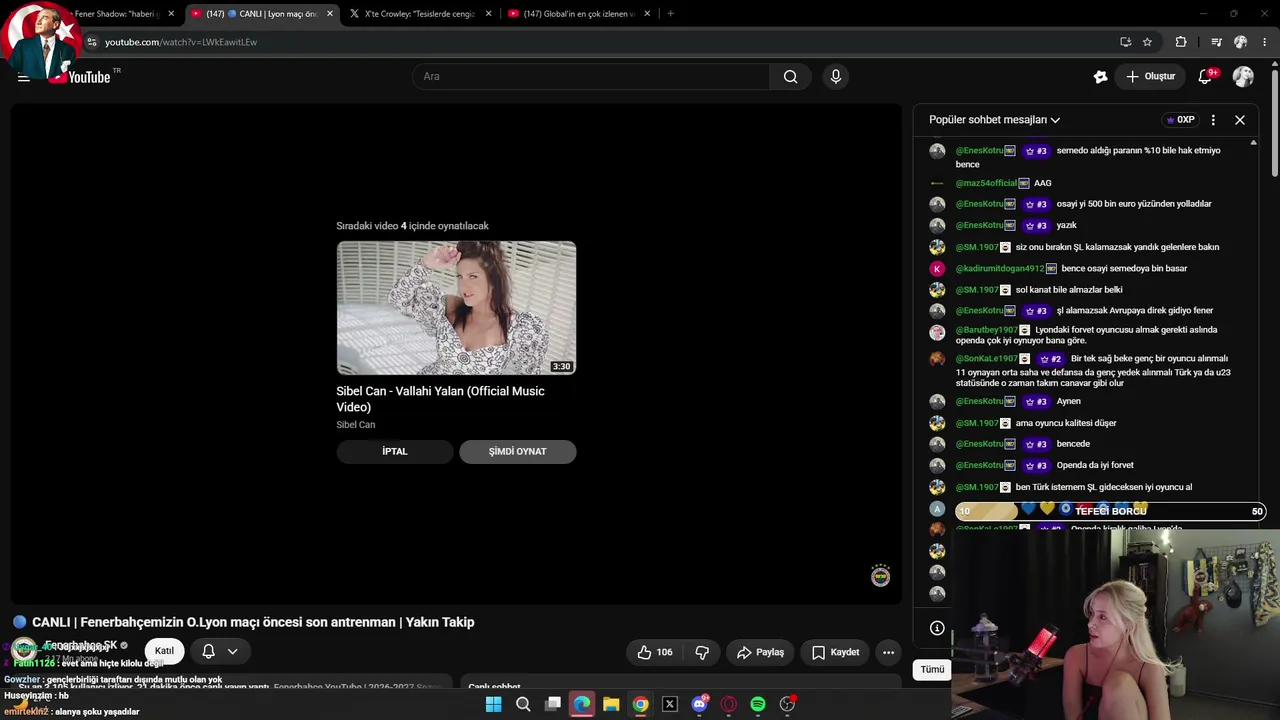Open the YouTube account avatar menu

point(1243,77)
